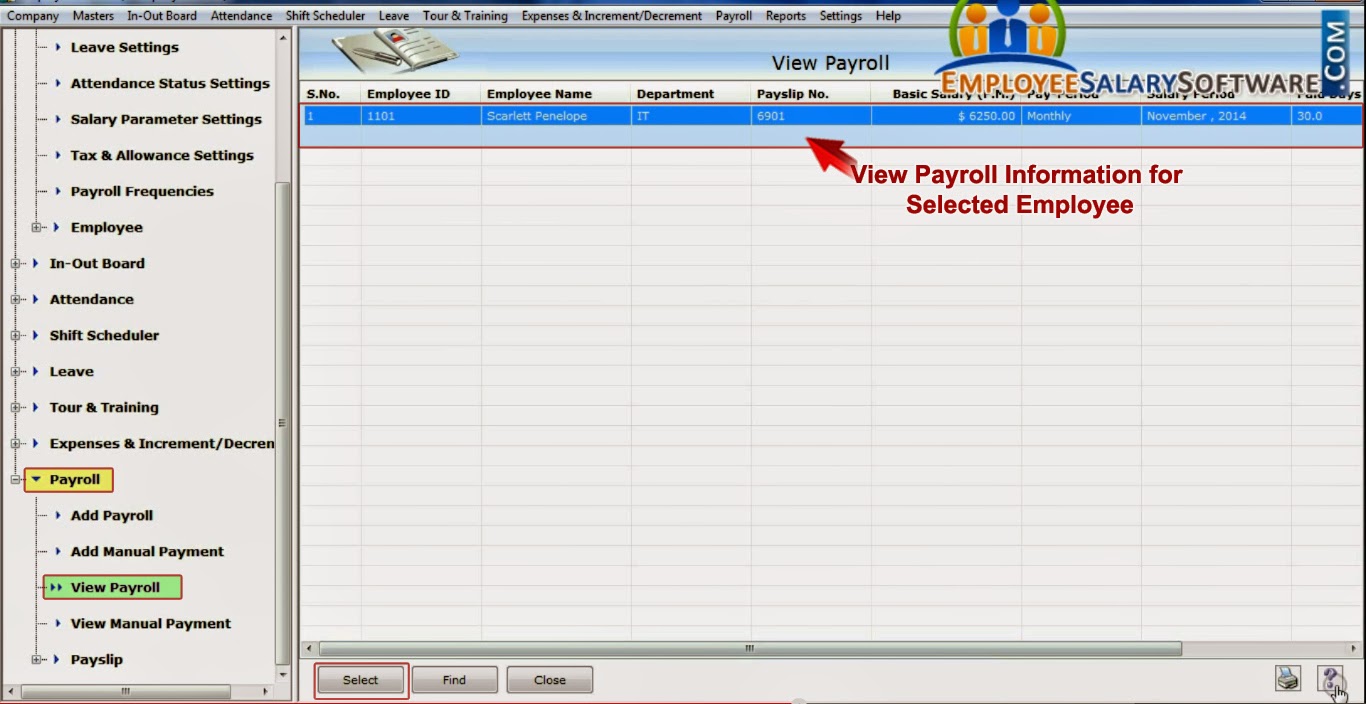Click the arrow icon beside Payslip

pos(58,659)
